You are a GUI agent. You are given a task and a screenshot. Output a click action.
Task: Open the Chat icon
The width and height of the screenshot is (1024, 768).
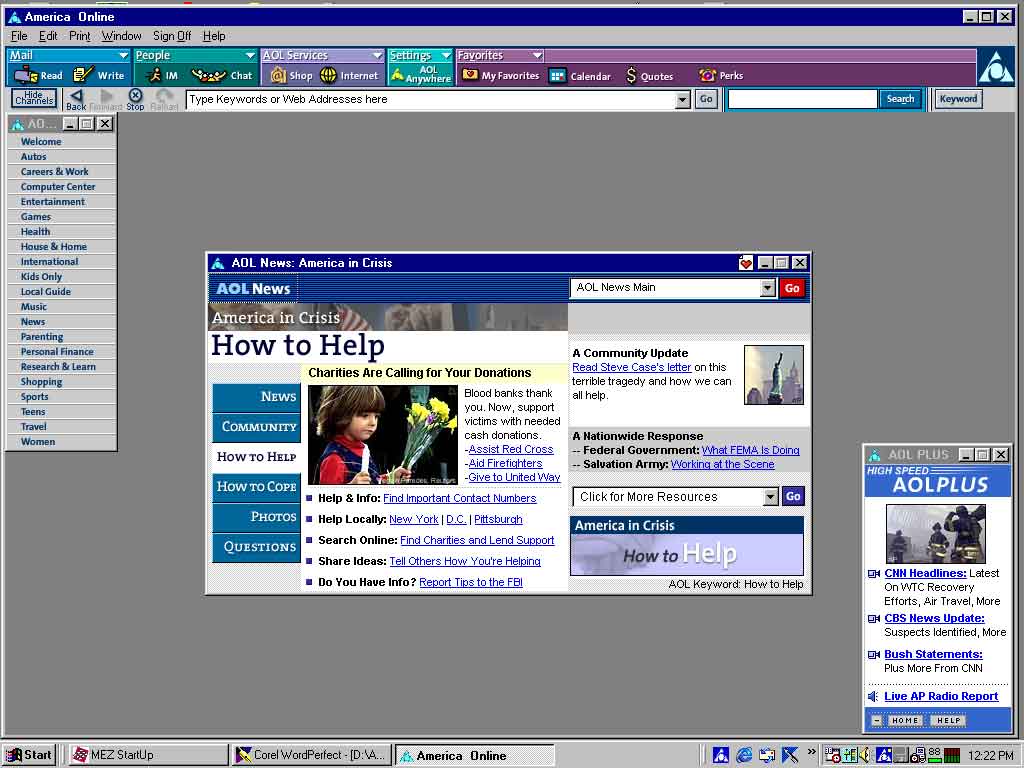tap(208, 76)
